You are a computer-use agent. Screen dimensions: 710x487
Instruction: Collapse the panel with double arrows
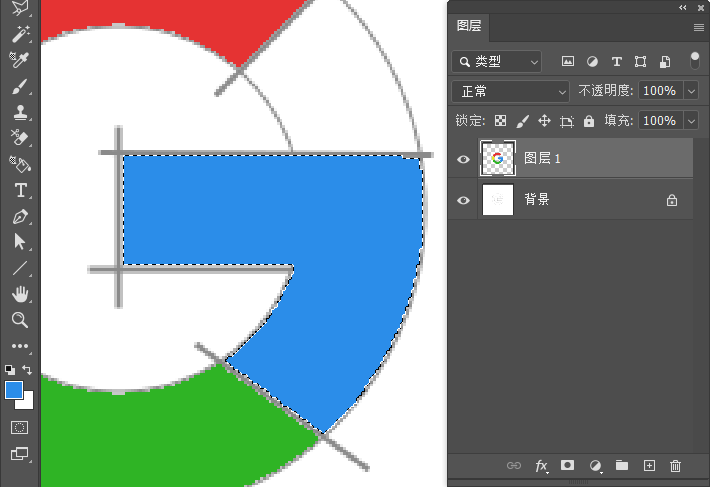[682, 8]
